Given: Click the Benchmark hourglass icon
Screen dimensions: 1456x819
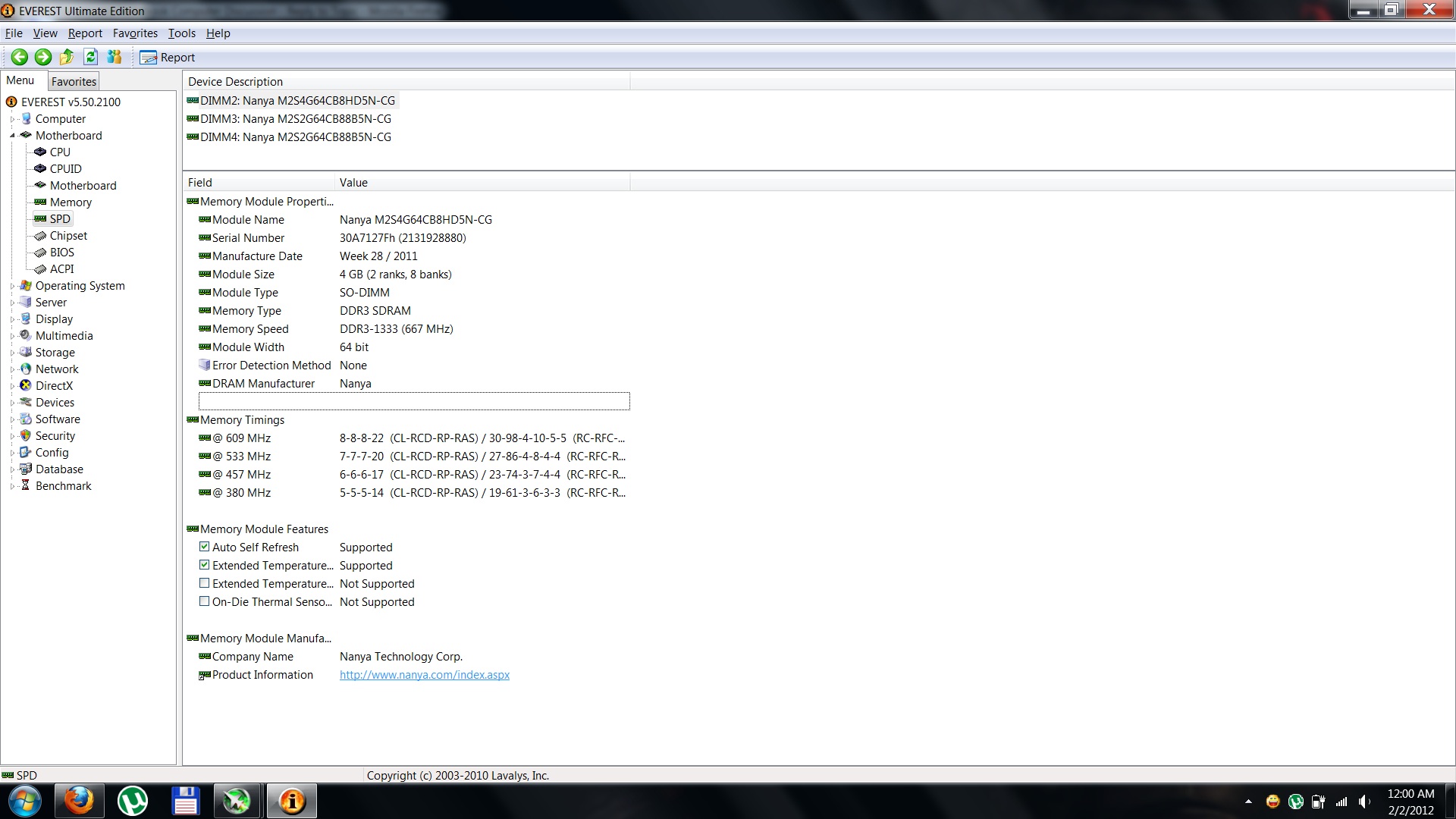Looking at the screenshot, I should click(x=26, y=485).
